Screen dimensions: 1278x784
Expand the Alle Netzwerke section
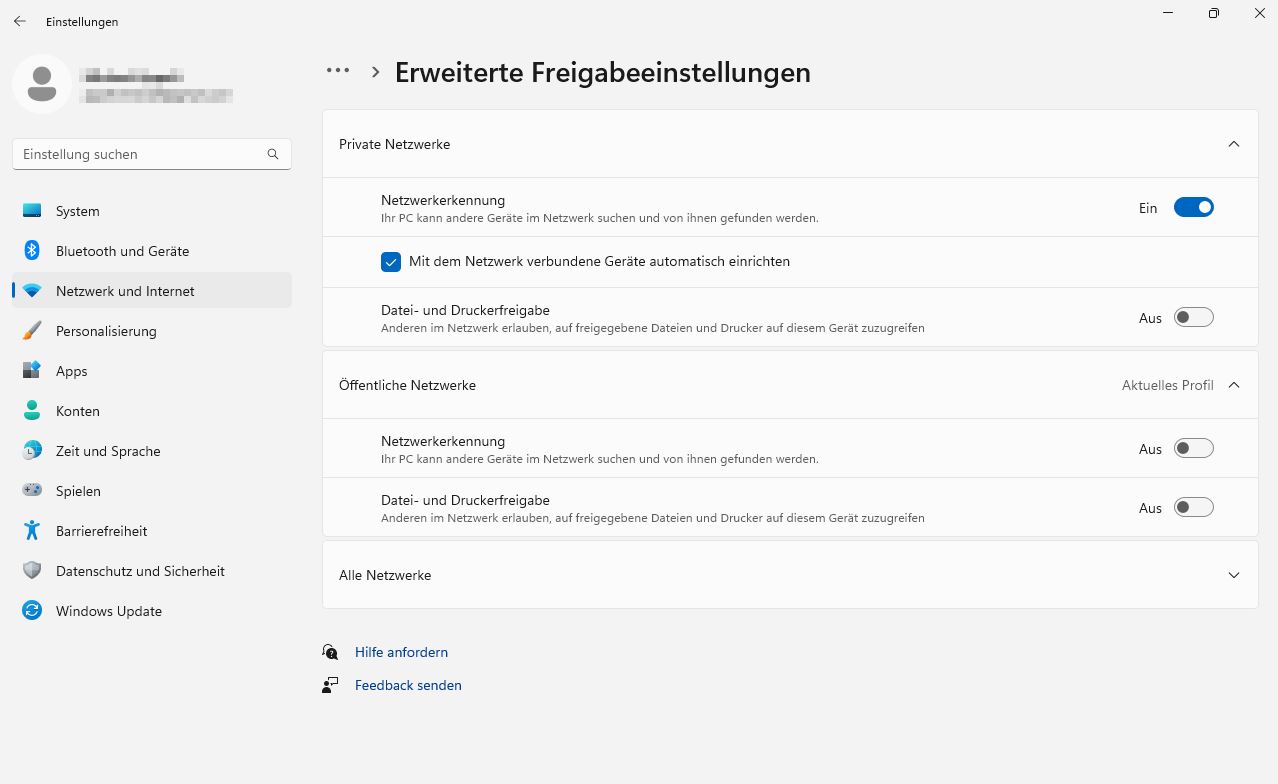(1233, 575)
